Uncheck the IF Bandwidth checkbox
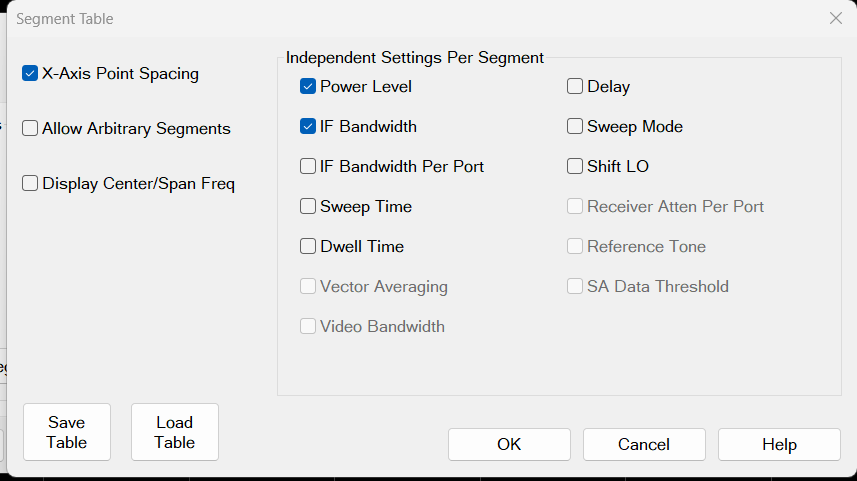 308,127
